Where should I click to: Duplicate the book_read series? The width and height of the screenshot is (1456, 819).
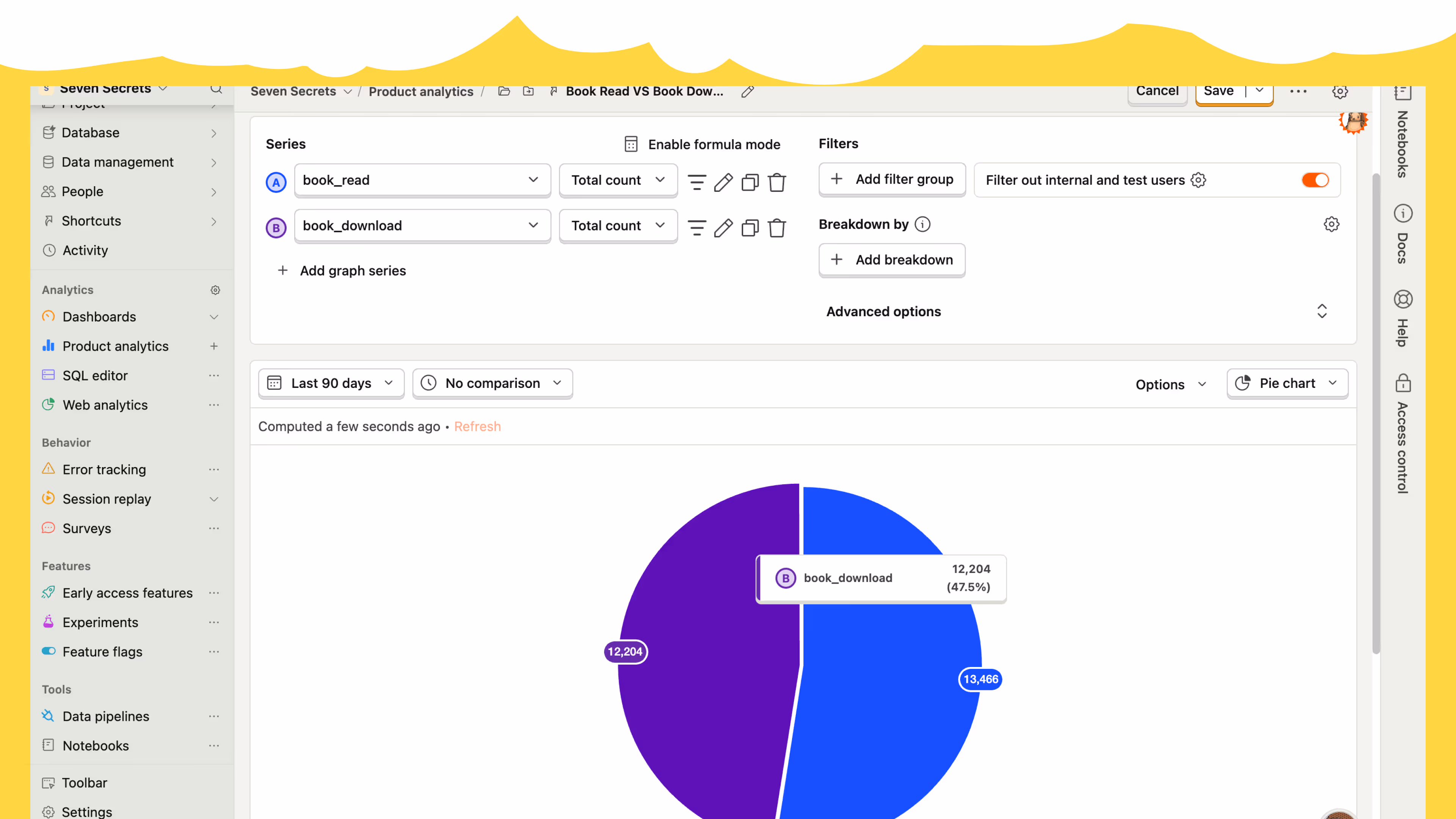click(750, 182)
